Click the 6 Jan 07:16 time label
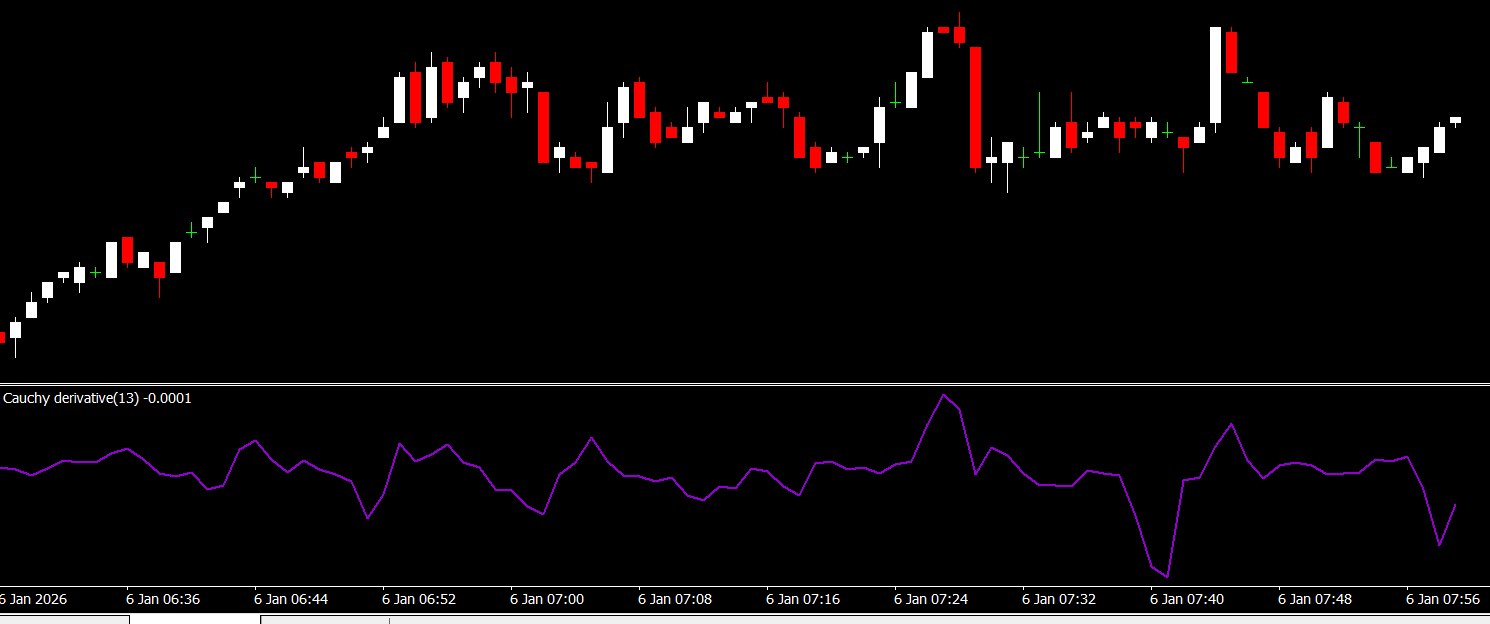1490x624 pixels. 803,599
